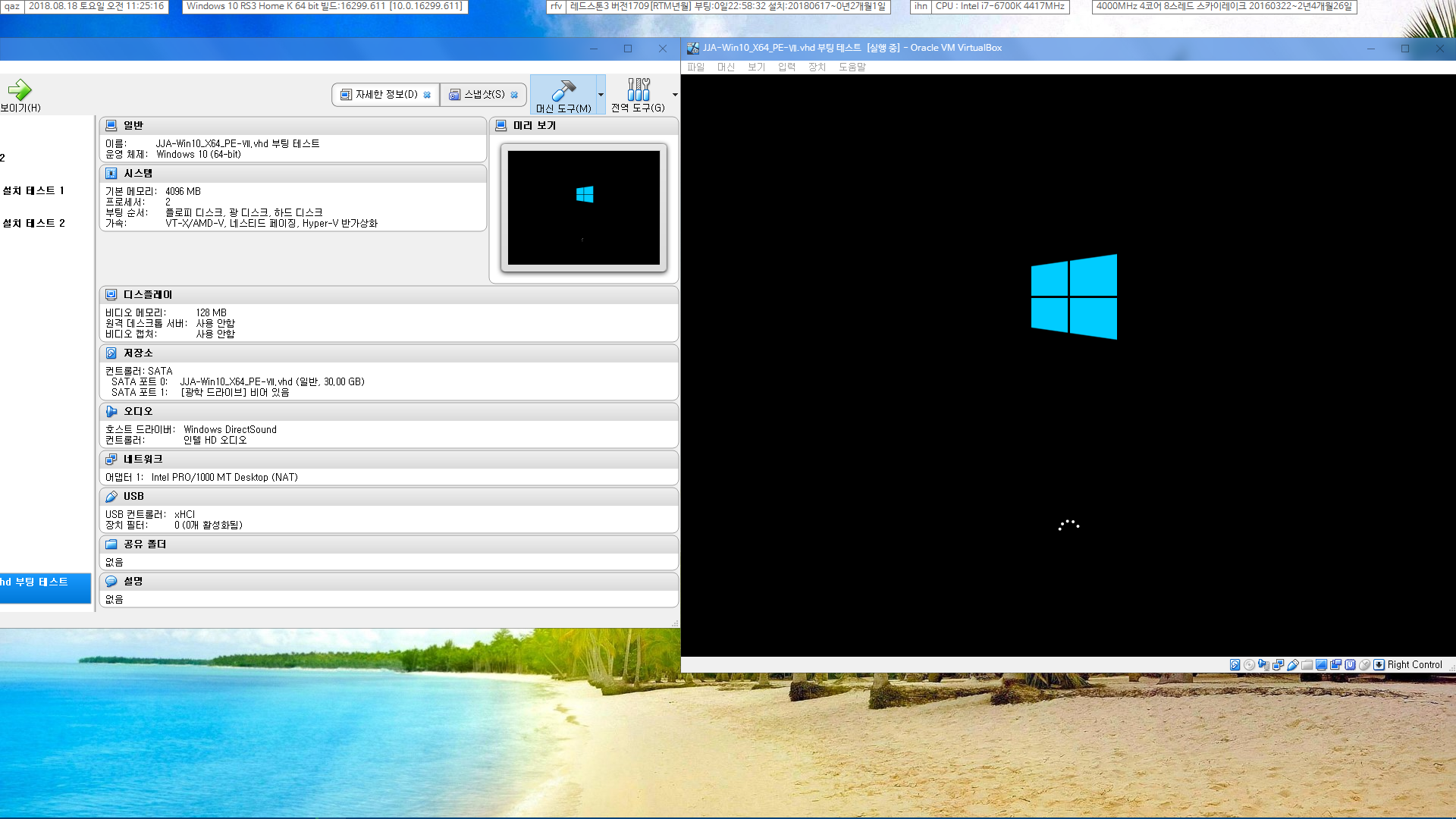The height and width of the screenshot is (819, 1456).
Task: Minimize the running VM window
Action: click(x=1370, y=49)
